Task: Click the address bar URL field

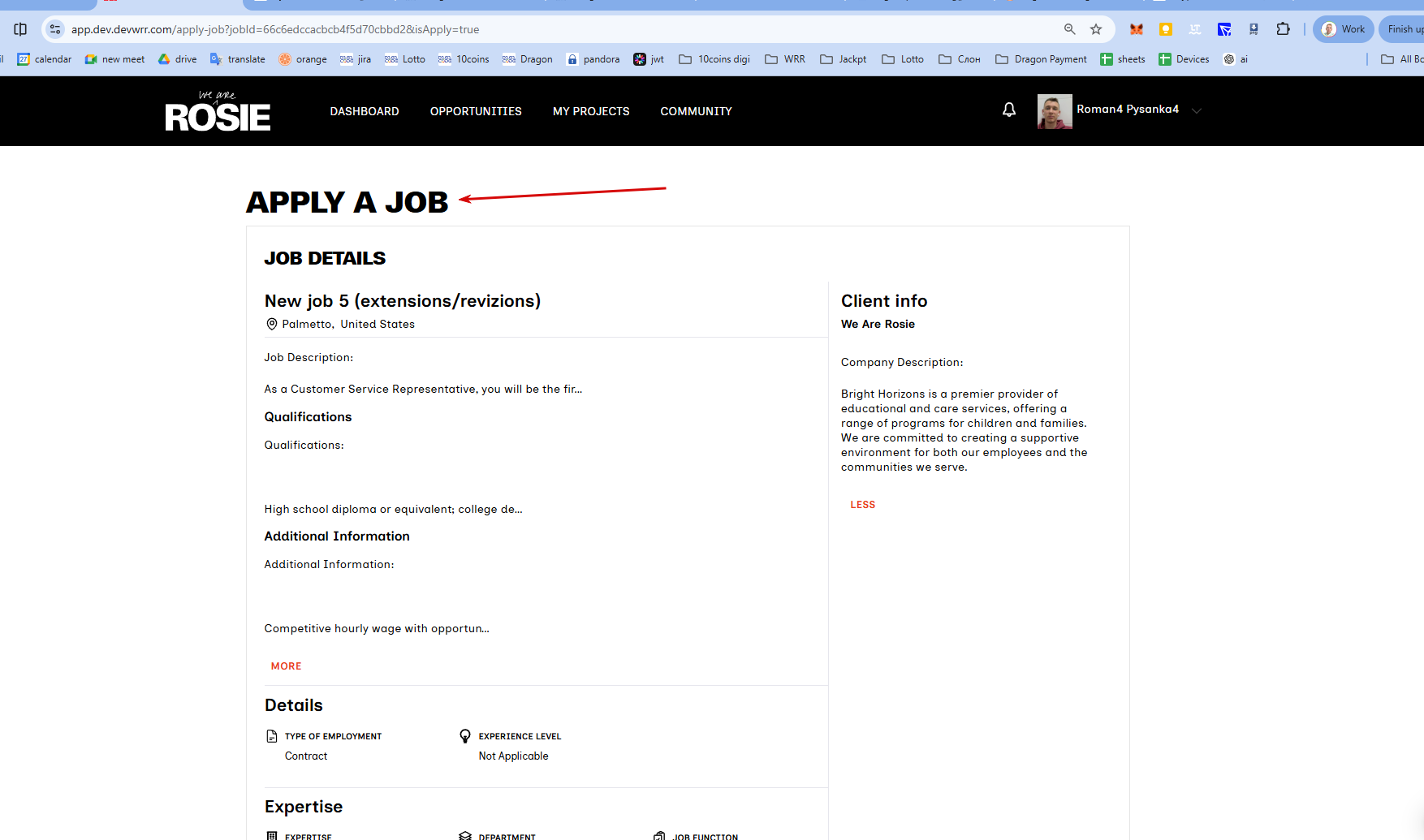Action: (x=560, y=29)
